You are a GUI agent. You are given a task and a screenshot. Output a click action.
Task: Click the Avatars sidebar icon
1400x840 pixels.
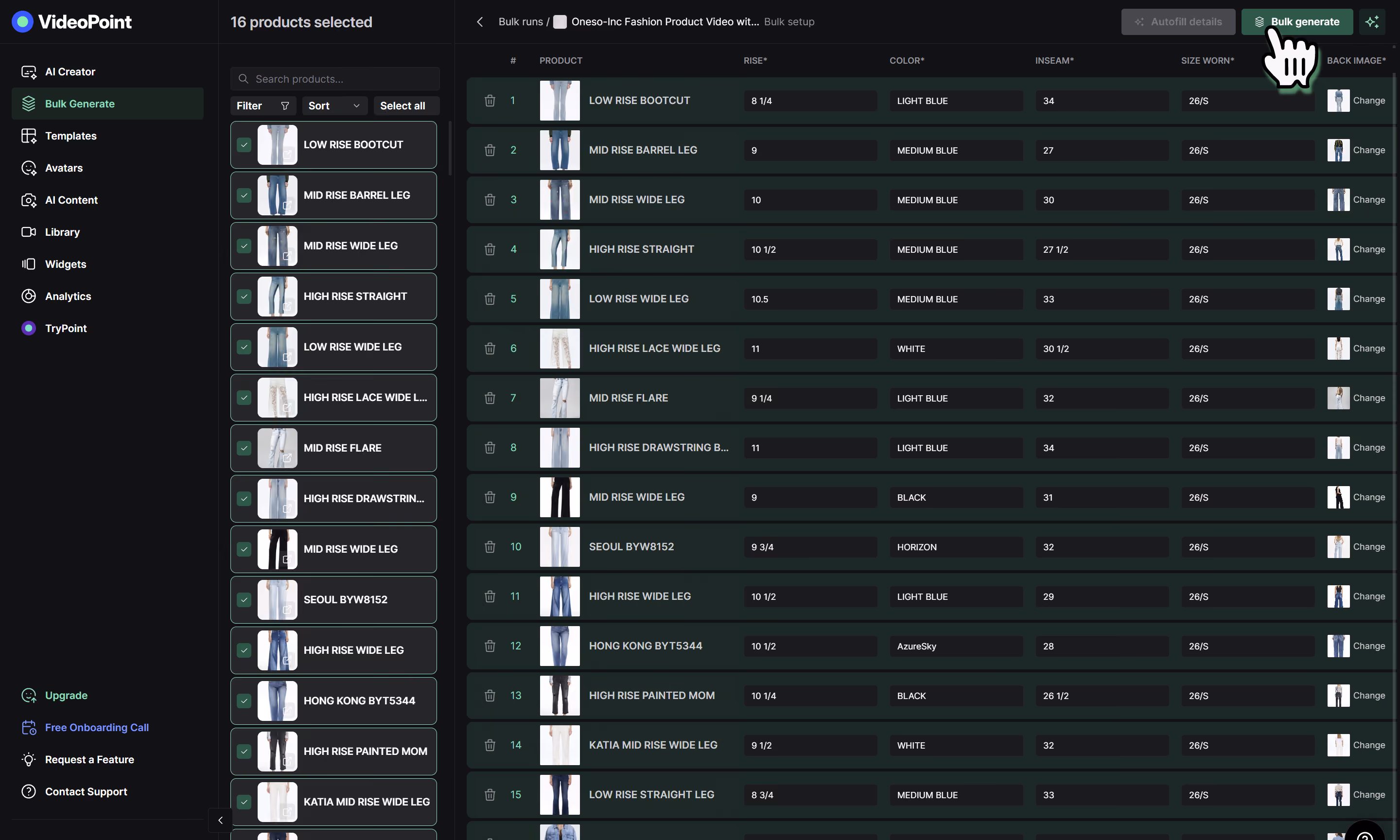point(28,168)
